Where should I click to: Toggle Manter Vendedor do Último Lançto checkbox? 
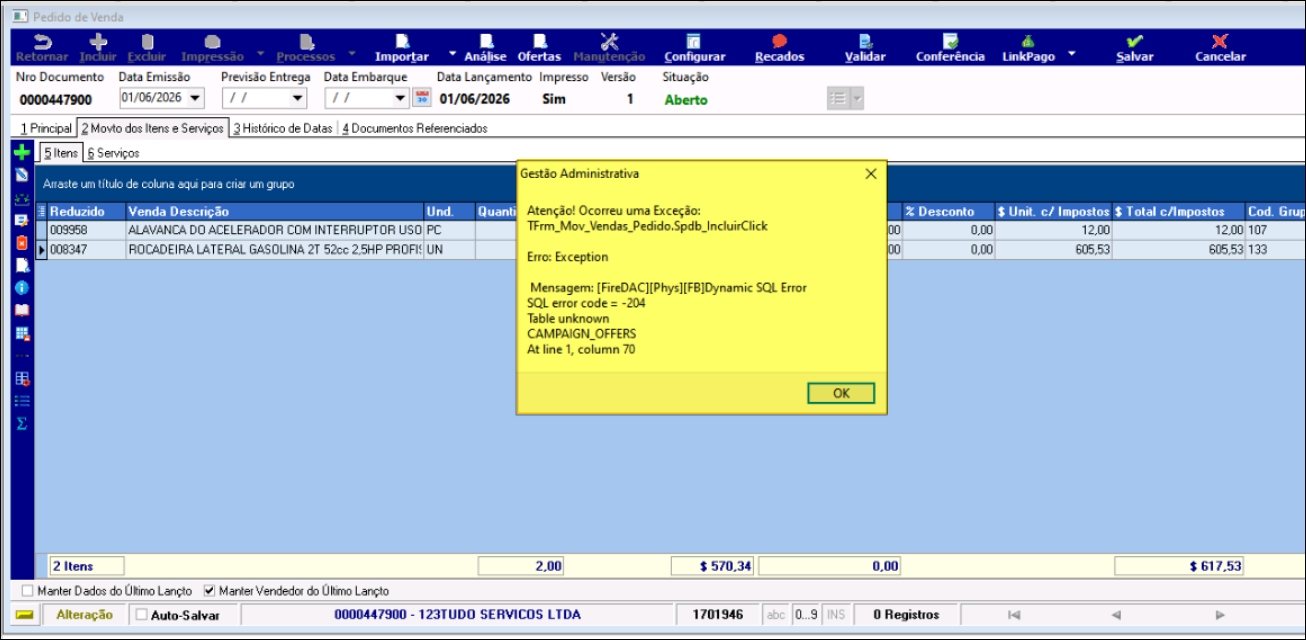(x=209, y=591)
